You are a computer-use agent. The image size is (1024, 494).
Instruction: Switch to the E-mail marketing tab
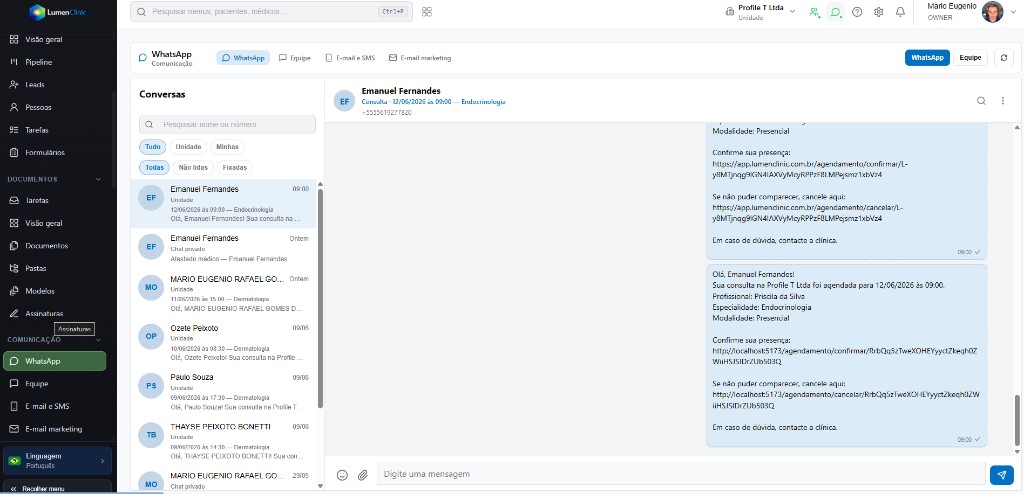[x=420, y=58]
